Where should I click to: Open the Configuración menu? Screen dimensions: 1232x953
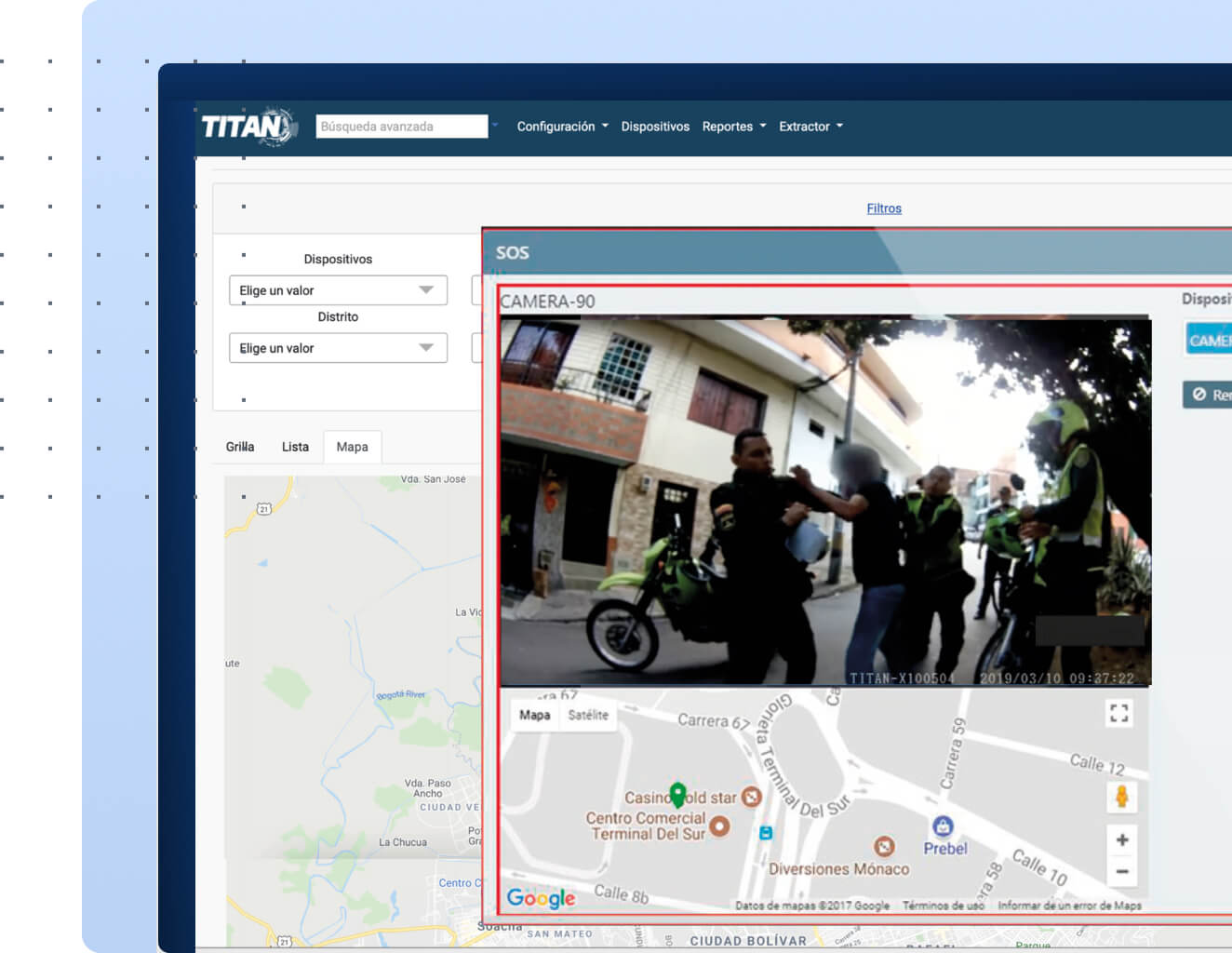[x=562, y=127]
